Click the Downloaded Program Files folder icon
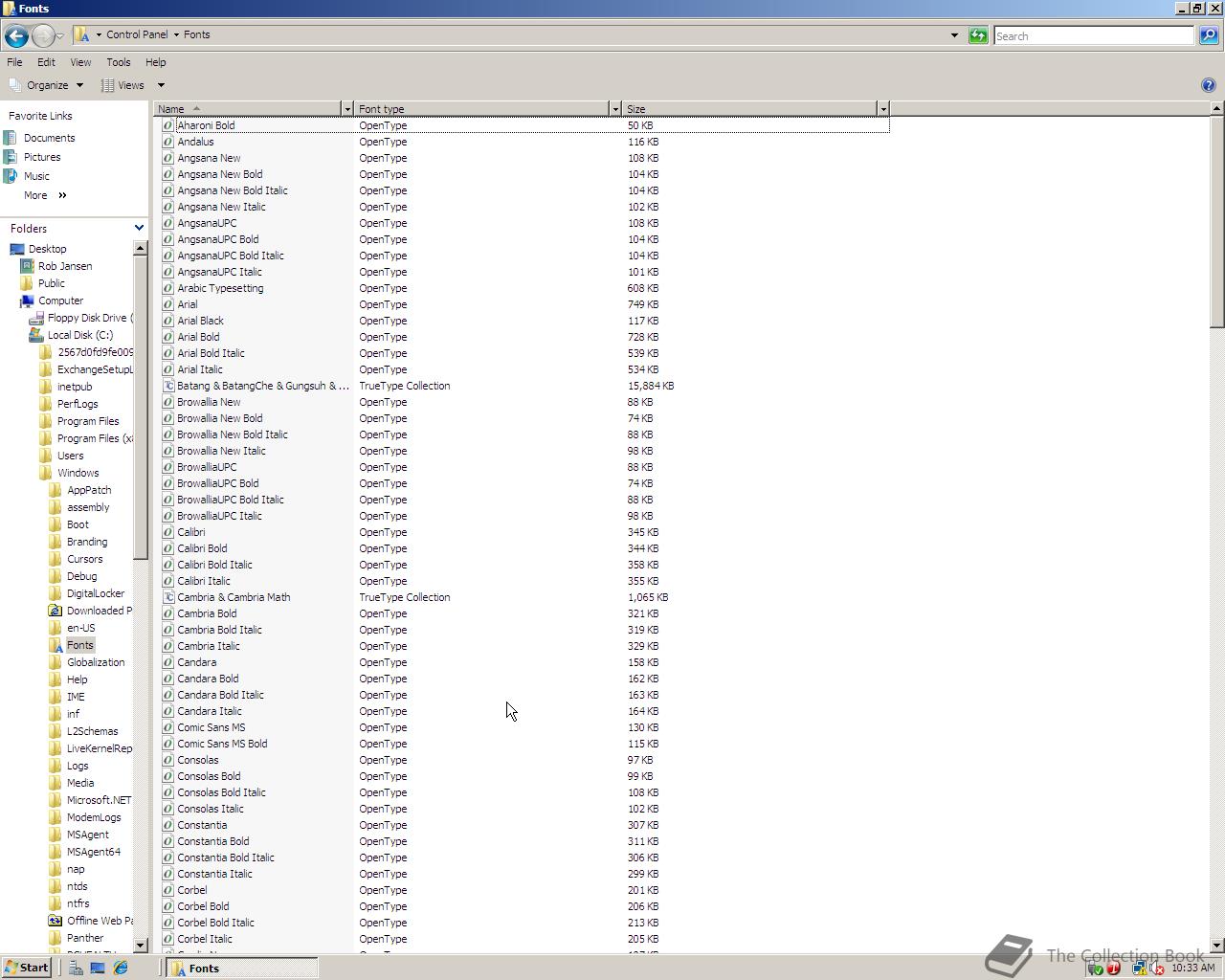1225x980 pixels. click(56, 611)
